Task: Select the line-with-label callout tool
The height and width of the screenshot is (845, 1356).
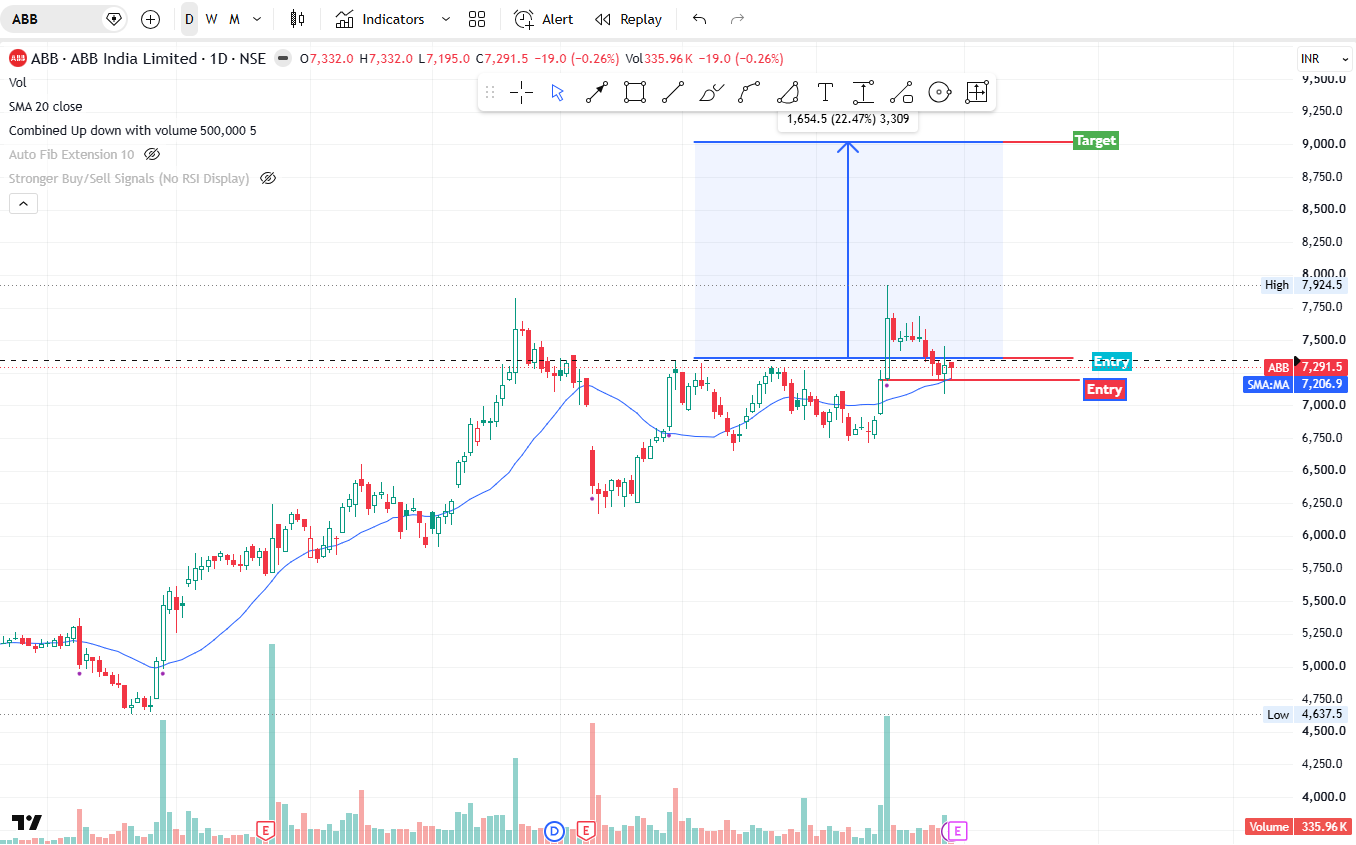Action: tap(901, 93)
